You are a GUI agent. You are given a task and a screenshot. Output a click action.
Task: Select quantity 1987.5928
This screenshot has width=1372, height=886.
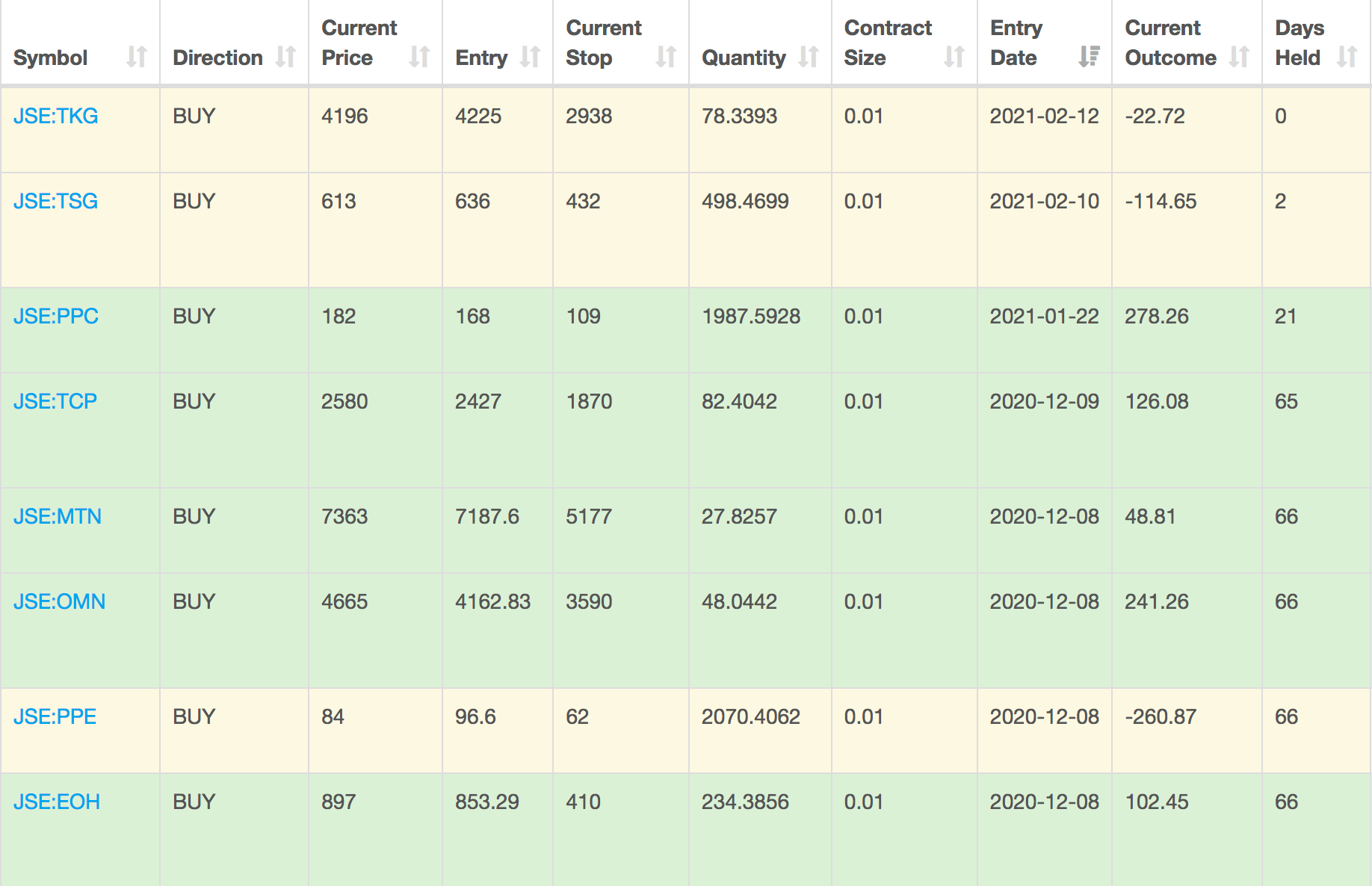point(751,316)
